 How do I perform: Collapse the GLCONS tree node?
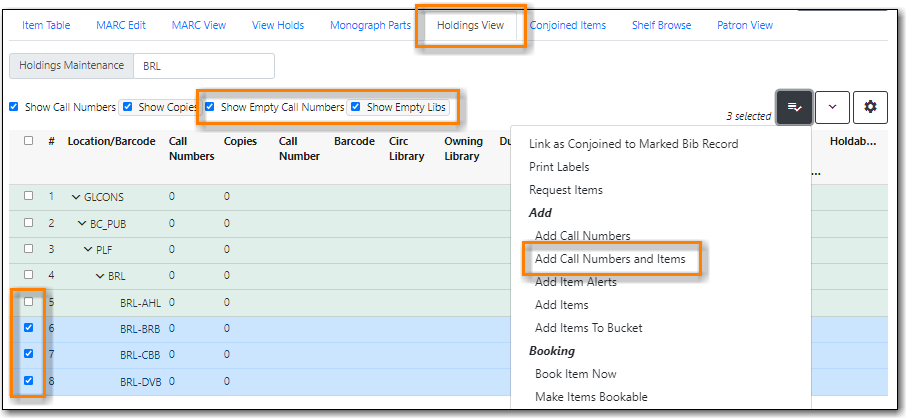pyautogui.click(x=76, y=197)
